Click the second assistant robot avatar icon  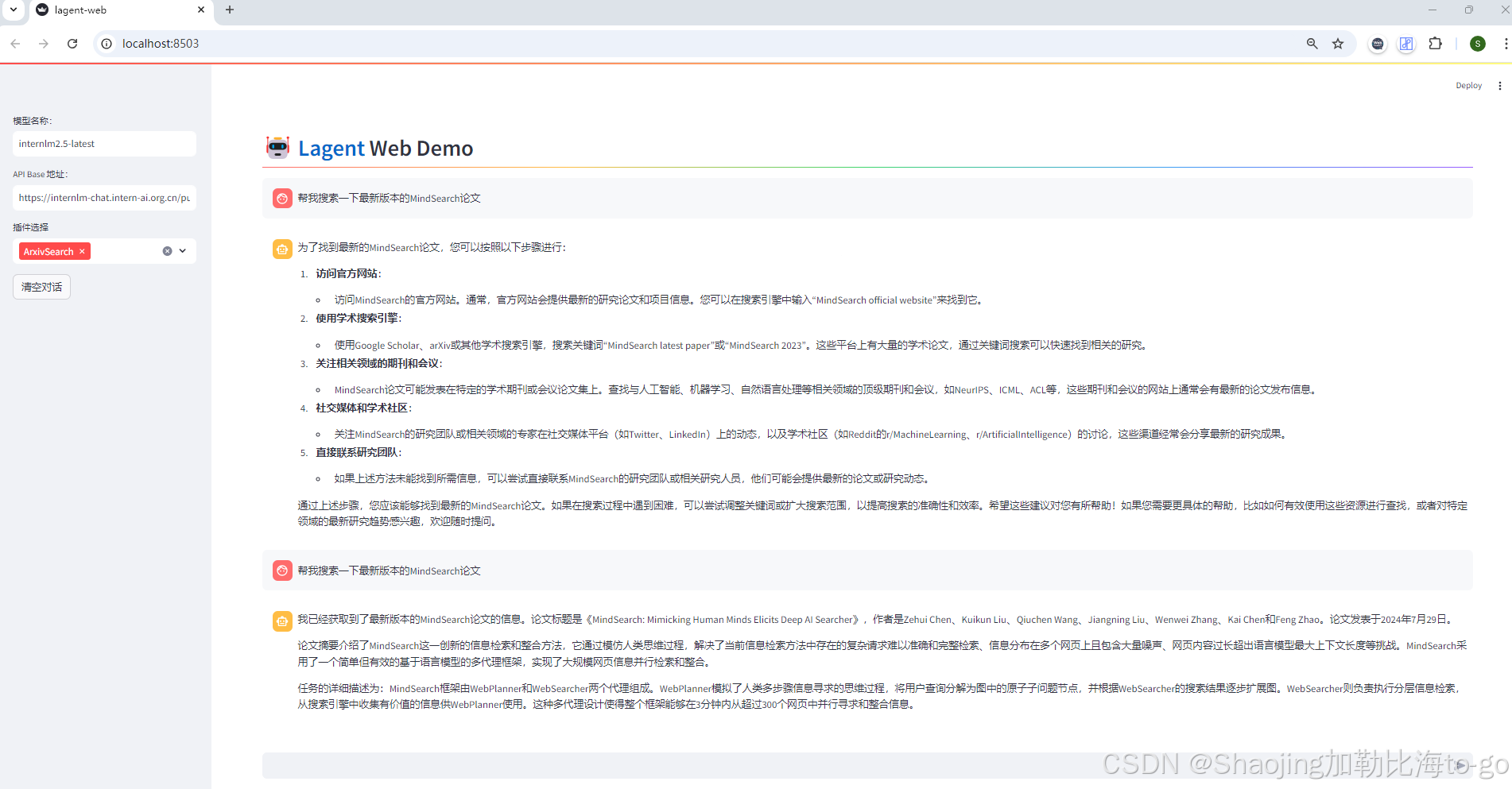click(282, 621)
